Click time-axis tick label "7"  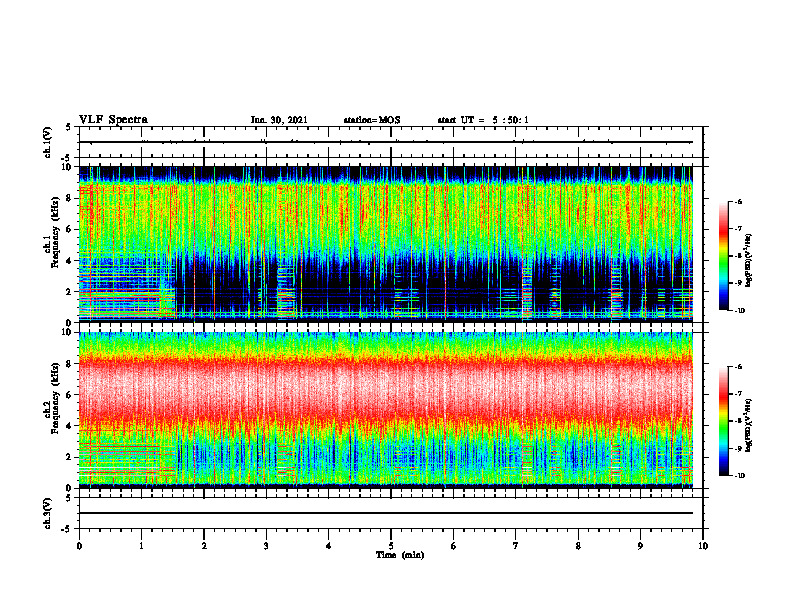click(516, 546)
